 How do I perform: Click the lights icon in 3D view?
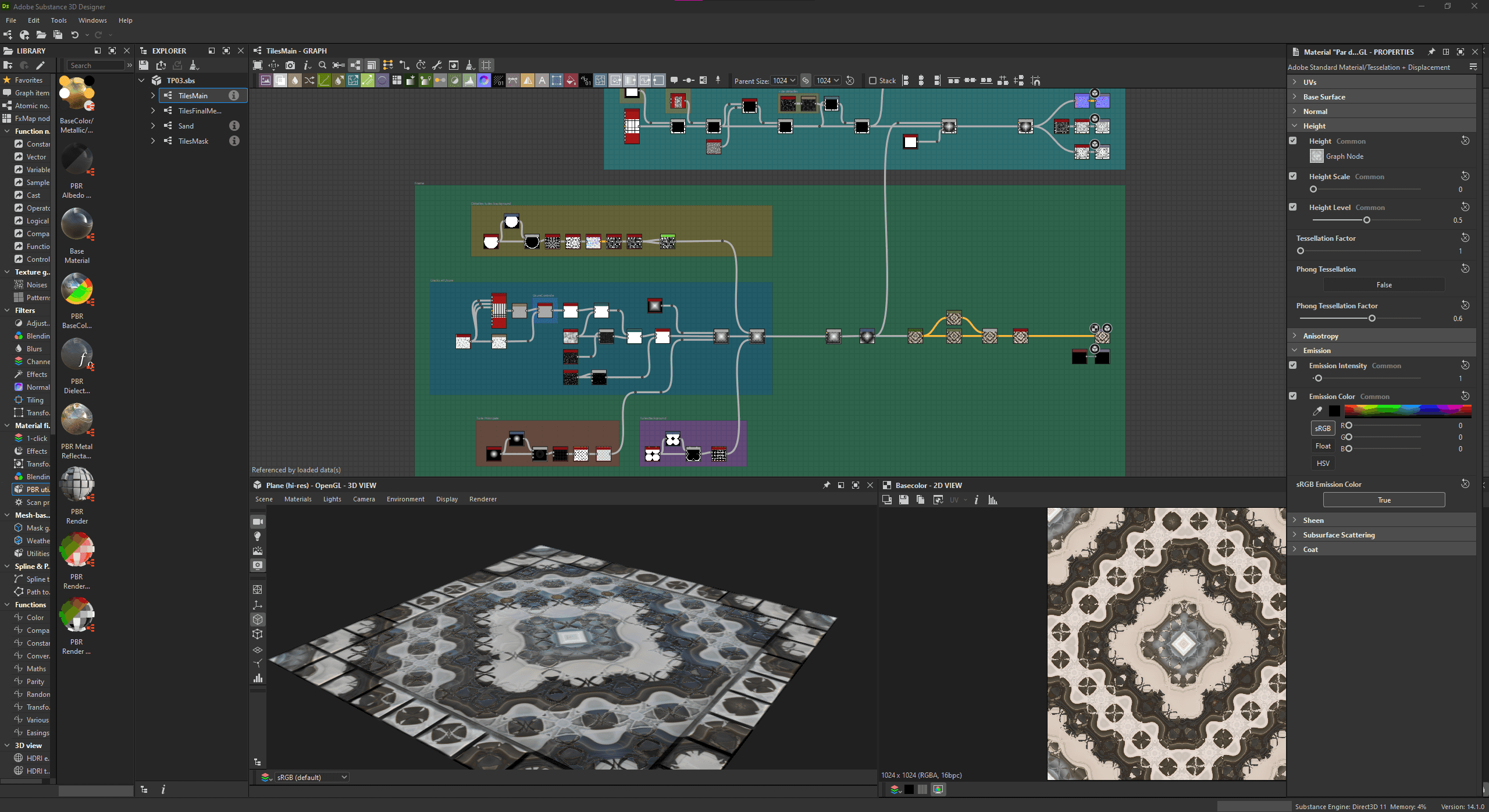(258, 536)
